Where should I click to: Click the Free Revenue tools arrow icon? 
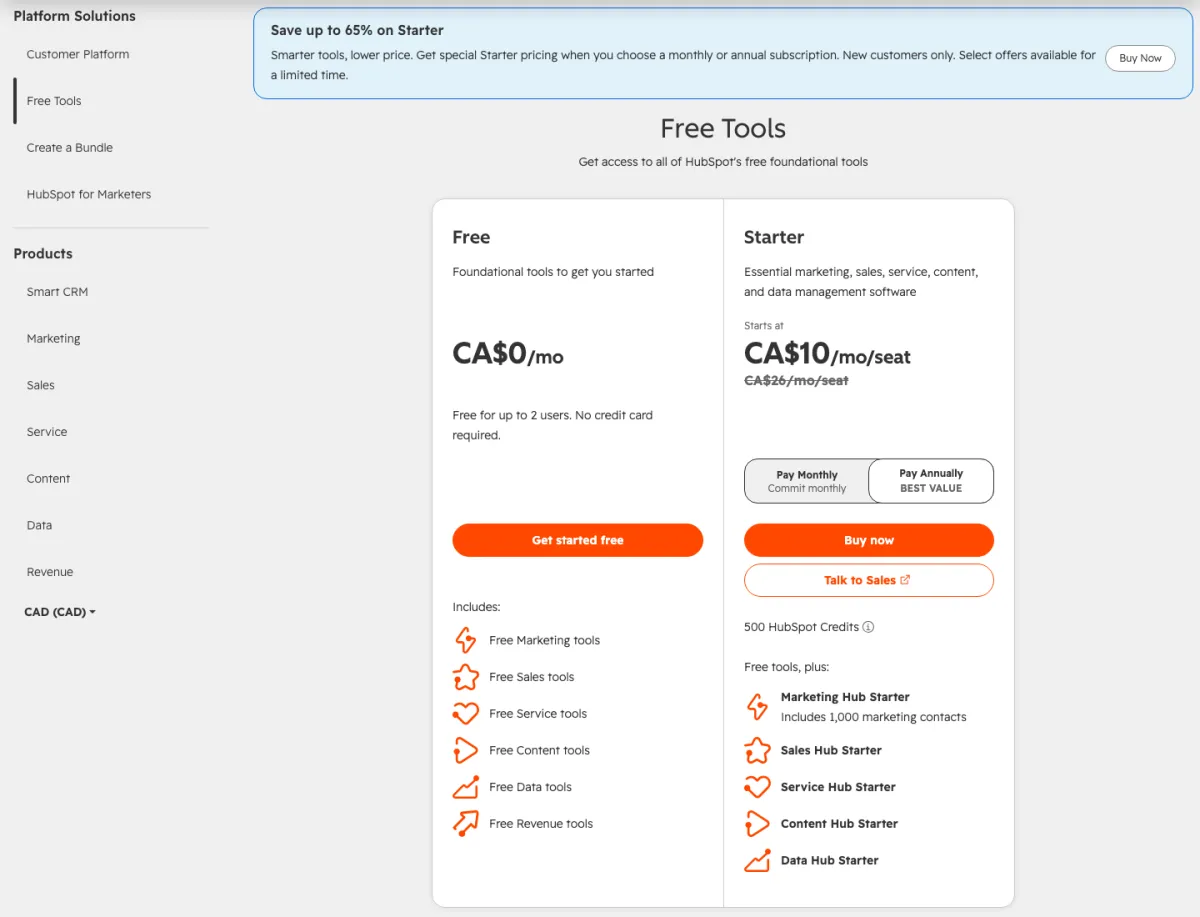tap(465, 824)
